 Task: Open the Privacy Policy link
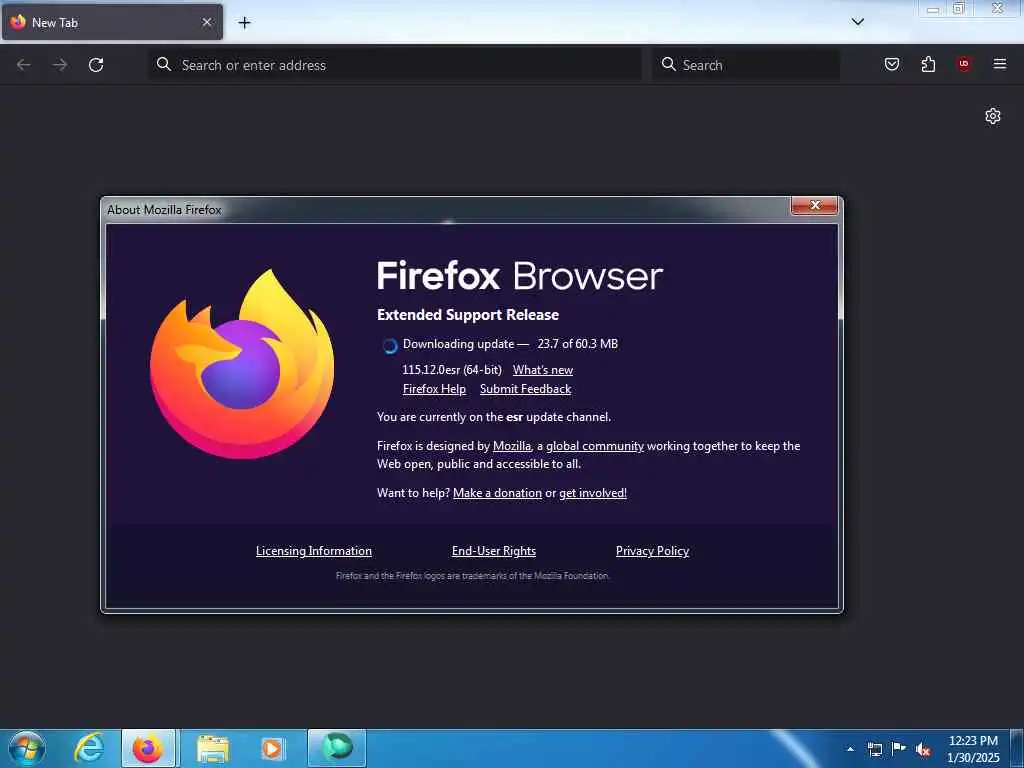[x=652, y=551]
